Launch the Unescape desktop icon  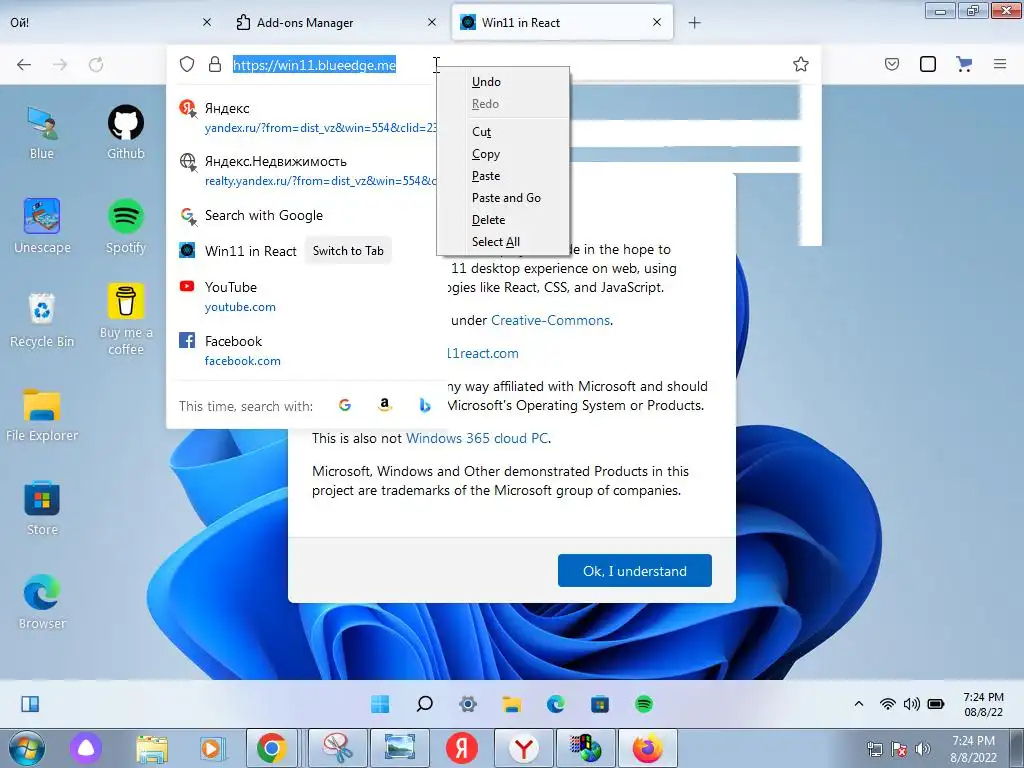[42, 227]
